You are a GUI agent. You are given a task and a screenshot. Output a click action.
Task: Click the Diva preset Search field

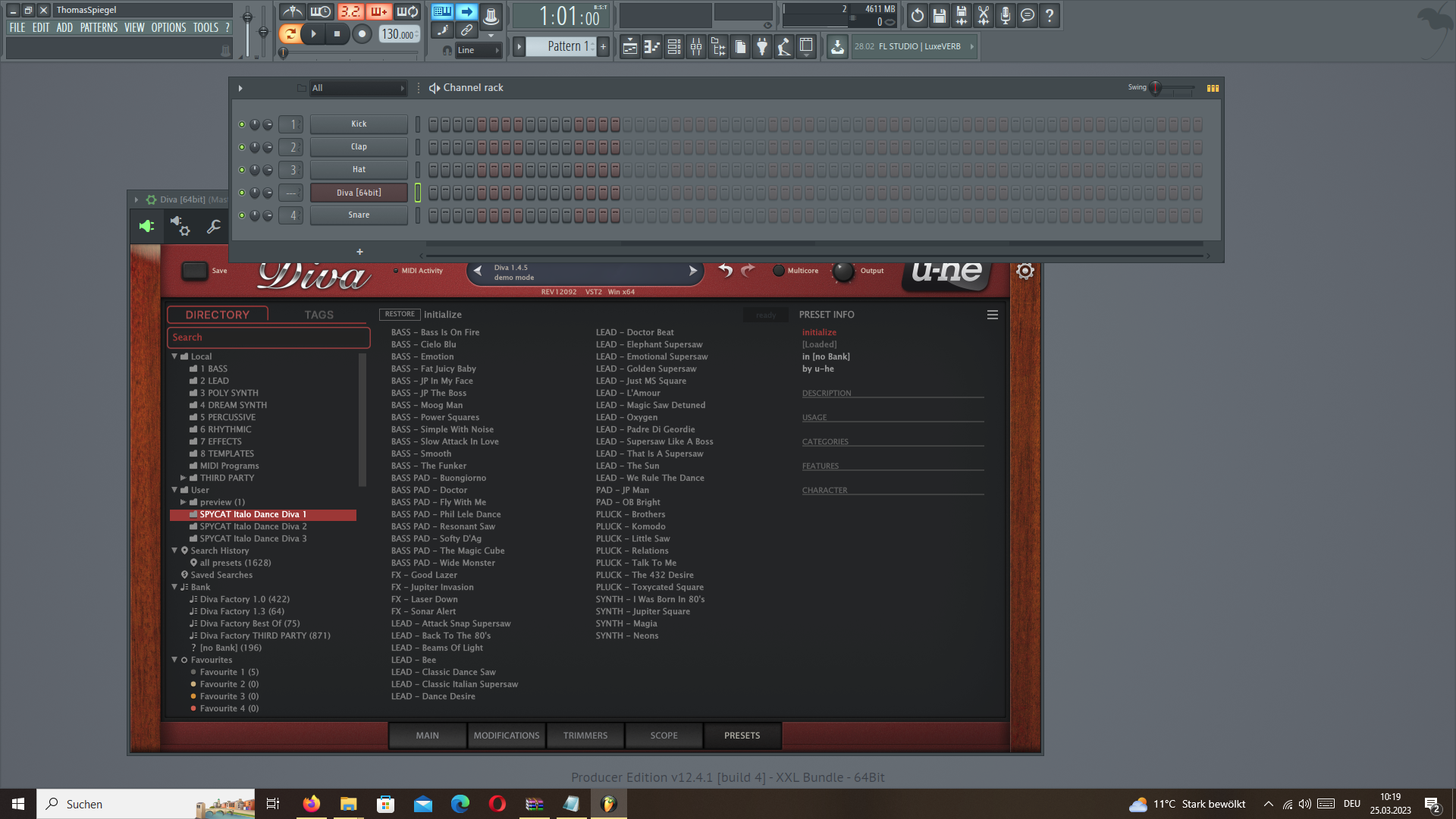(268, 337)
